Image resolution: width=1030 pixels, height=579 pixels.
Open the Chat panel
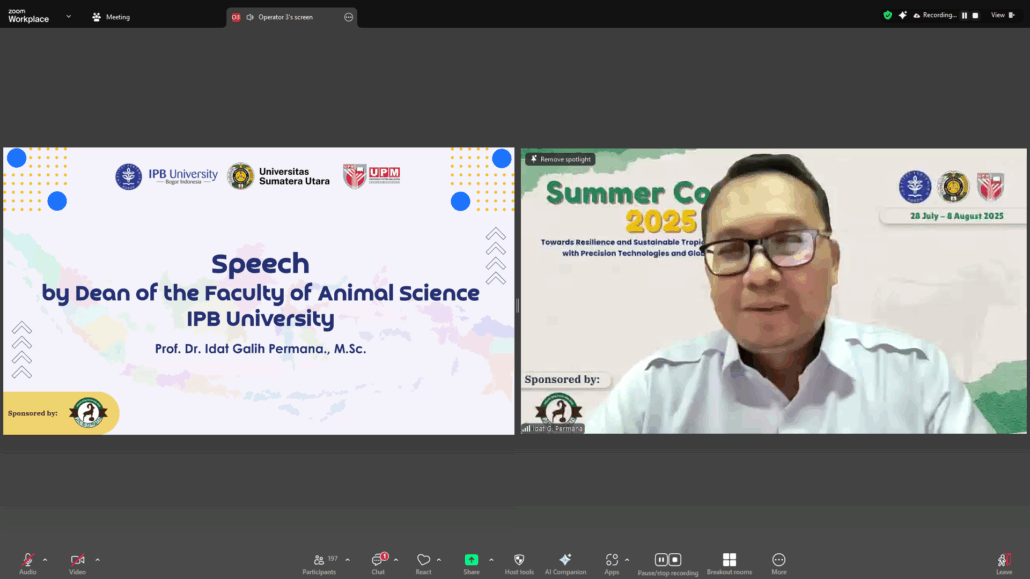(378, 561)
